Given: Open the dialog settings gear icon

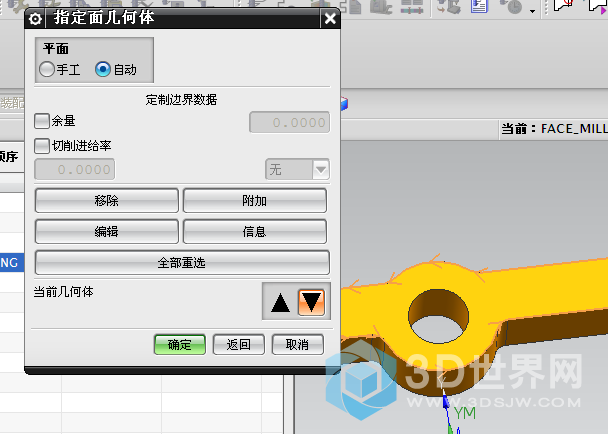Looking at the screenshot, I should pos(35,18).
